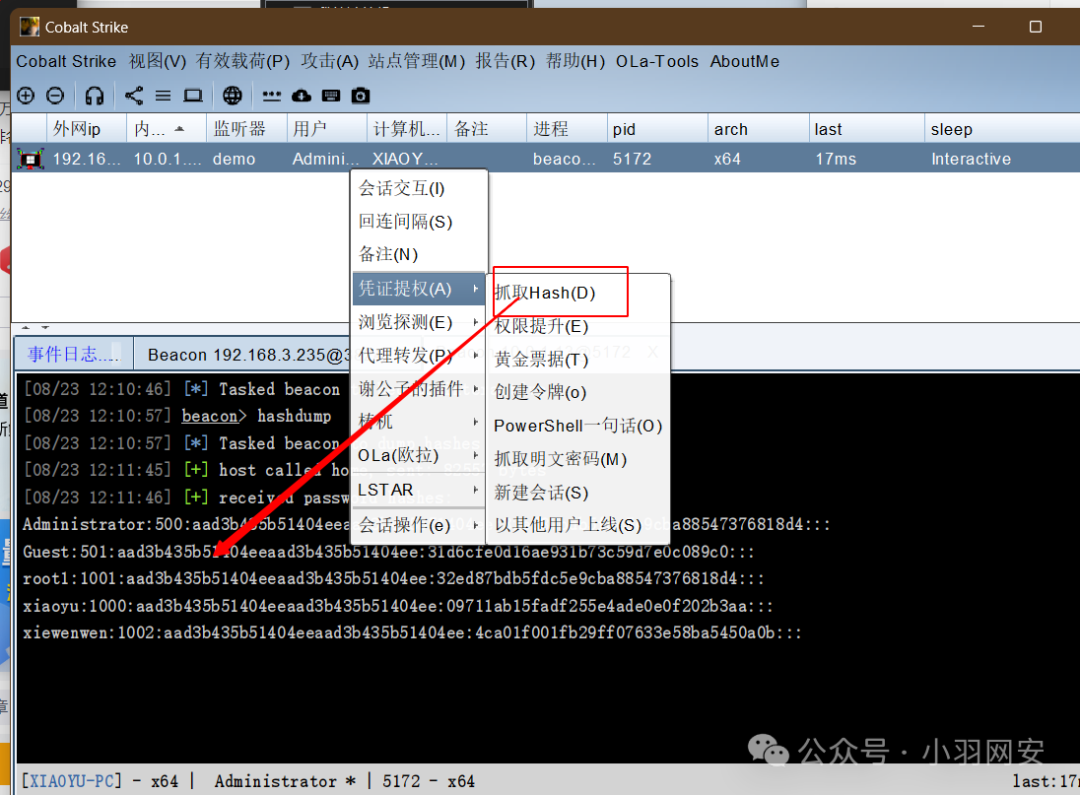The width and height of the screenshot is (1080, 795).
Task: Switch to the 事件日志 tab
Action: coord(73,354)
